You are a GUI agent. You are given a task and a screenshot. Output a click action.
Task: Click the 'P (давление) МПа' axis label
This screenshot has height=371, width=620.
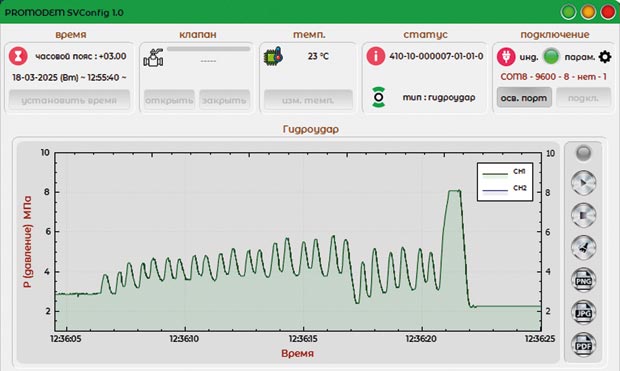point(27,242)
